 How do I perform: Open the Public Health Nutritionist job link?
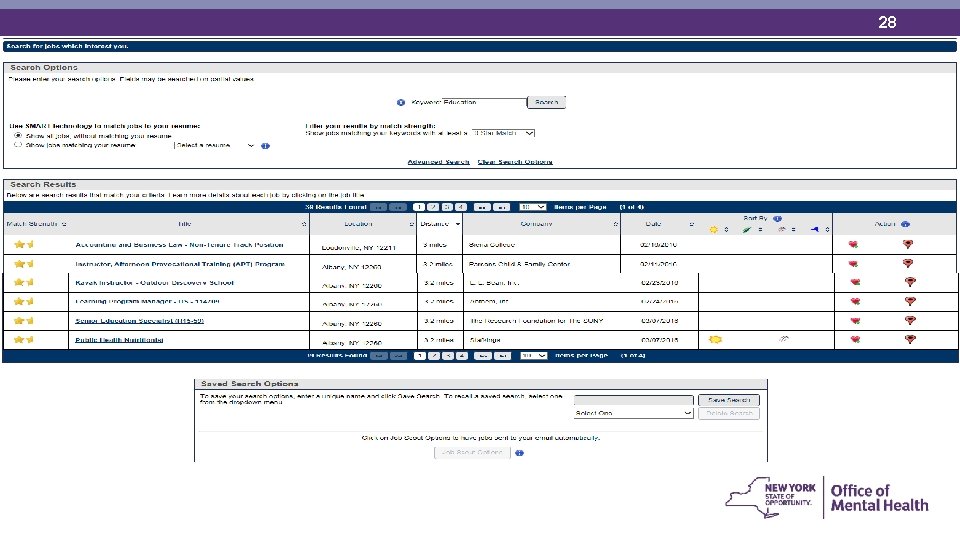[119, 340]
